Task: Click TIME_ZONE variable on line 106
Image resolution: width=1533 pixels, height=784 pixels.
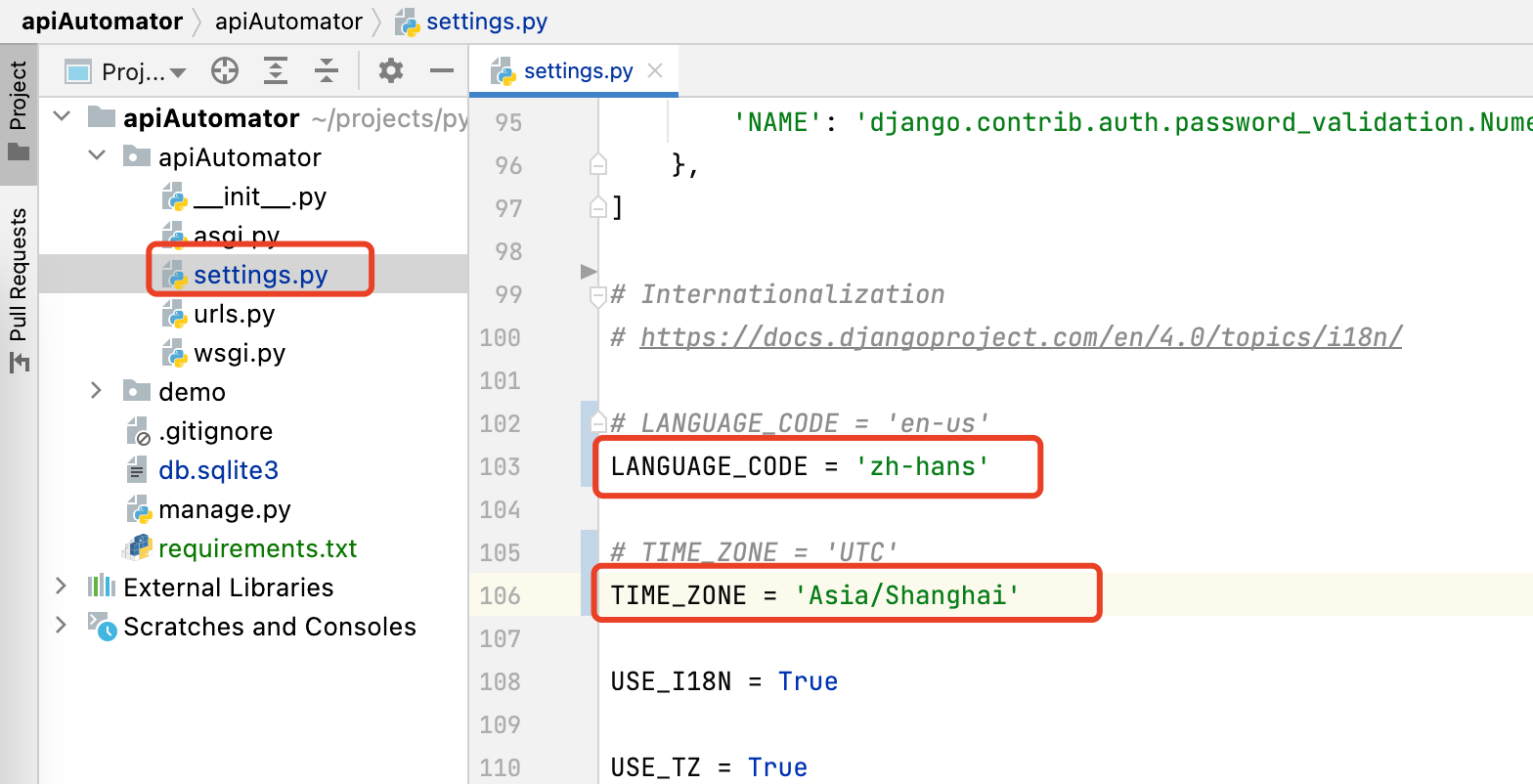Action: [679, 595]
